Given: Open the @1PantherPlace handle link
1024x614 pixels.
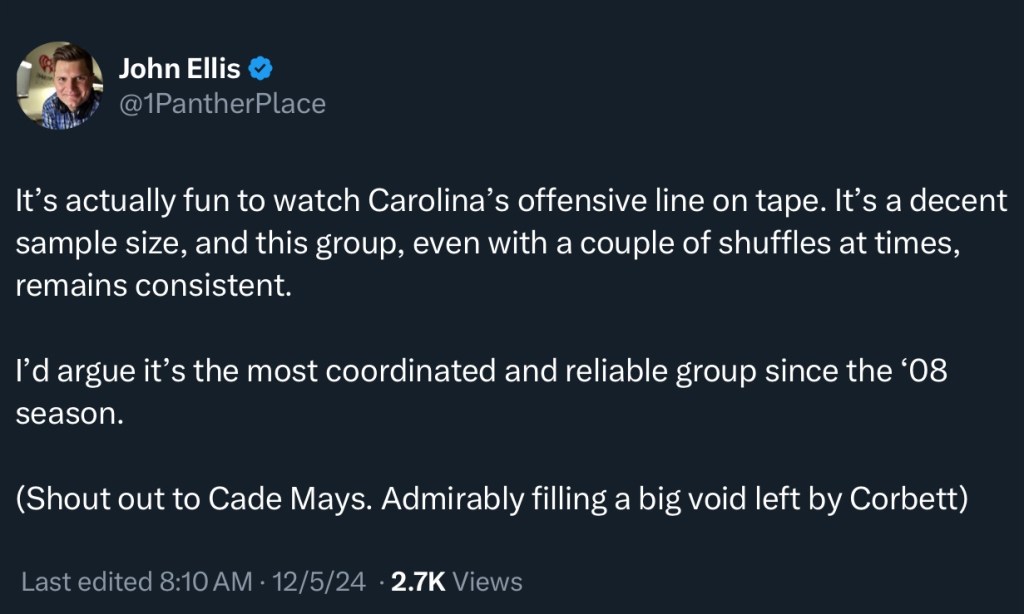Looking at the screenshot, I should (222, 103).
